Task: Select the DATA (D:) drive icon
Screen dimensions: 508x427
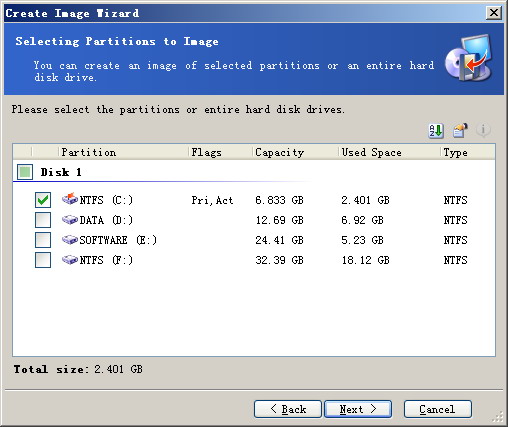Action: tap(70, 220)
